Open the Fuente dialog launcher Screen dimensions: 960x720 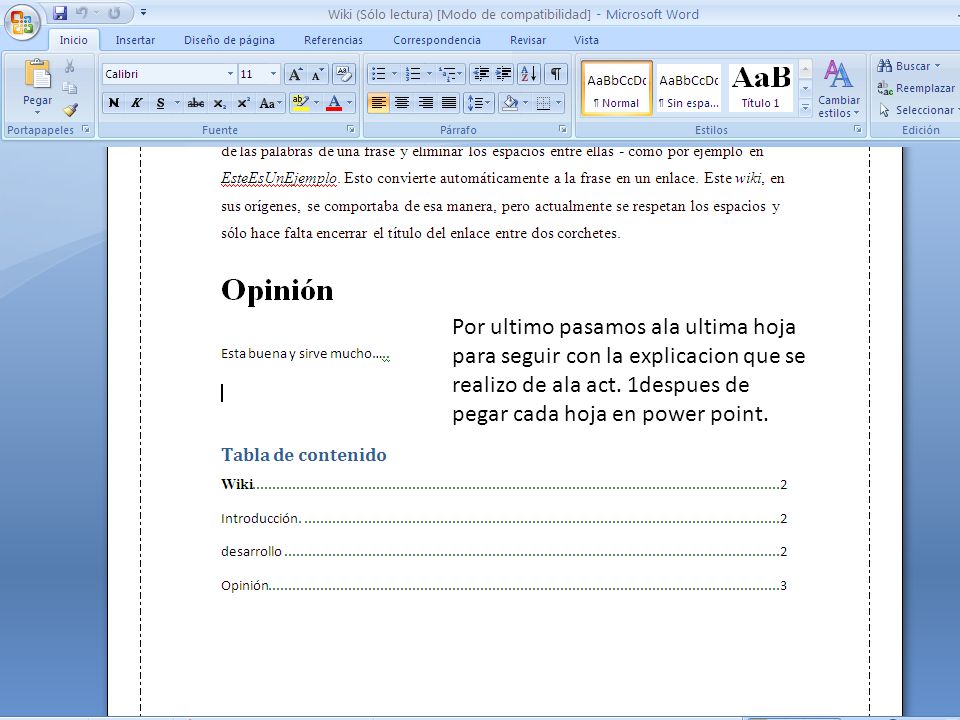pos(351,130)
